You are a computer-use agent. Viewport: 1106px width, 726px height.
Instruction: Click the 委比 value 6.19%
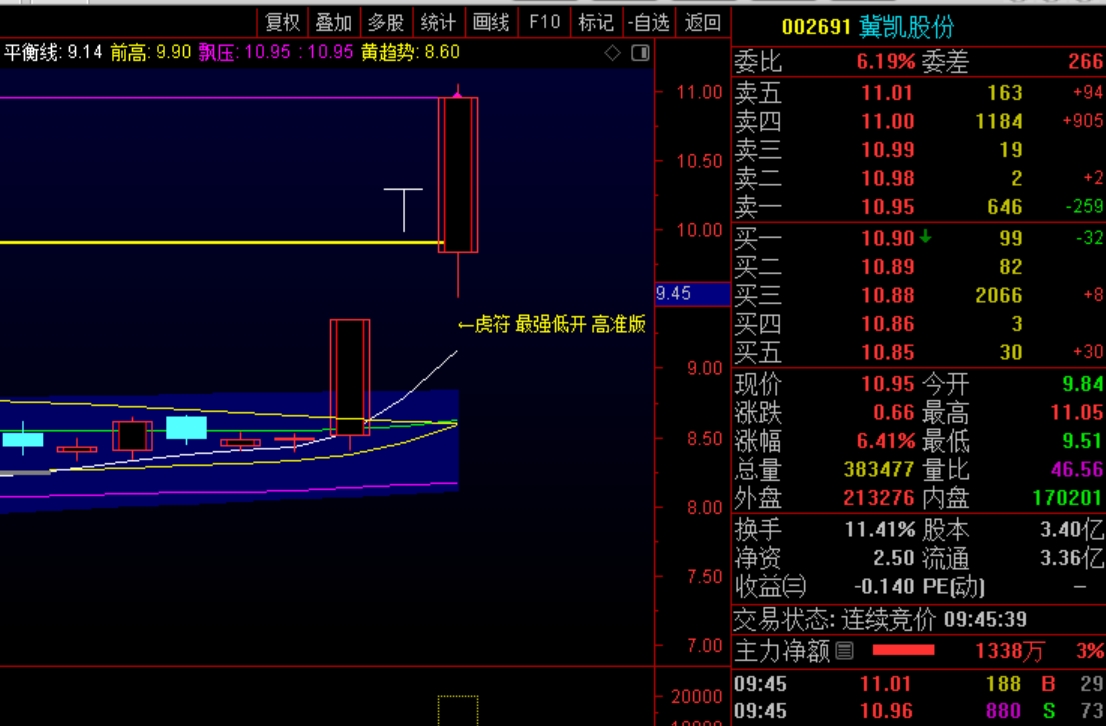click(886, 62)
